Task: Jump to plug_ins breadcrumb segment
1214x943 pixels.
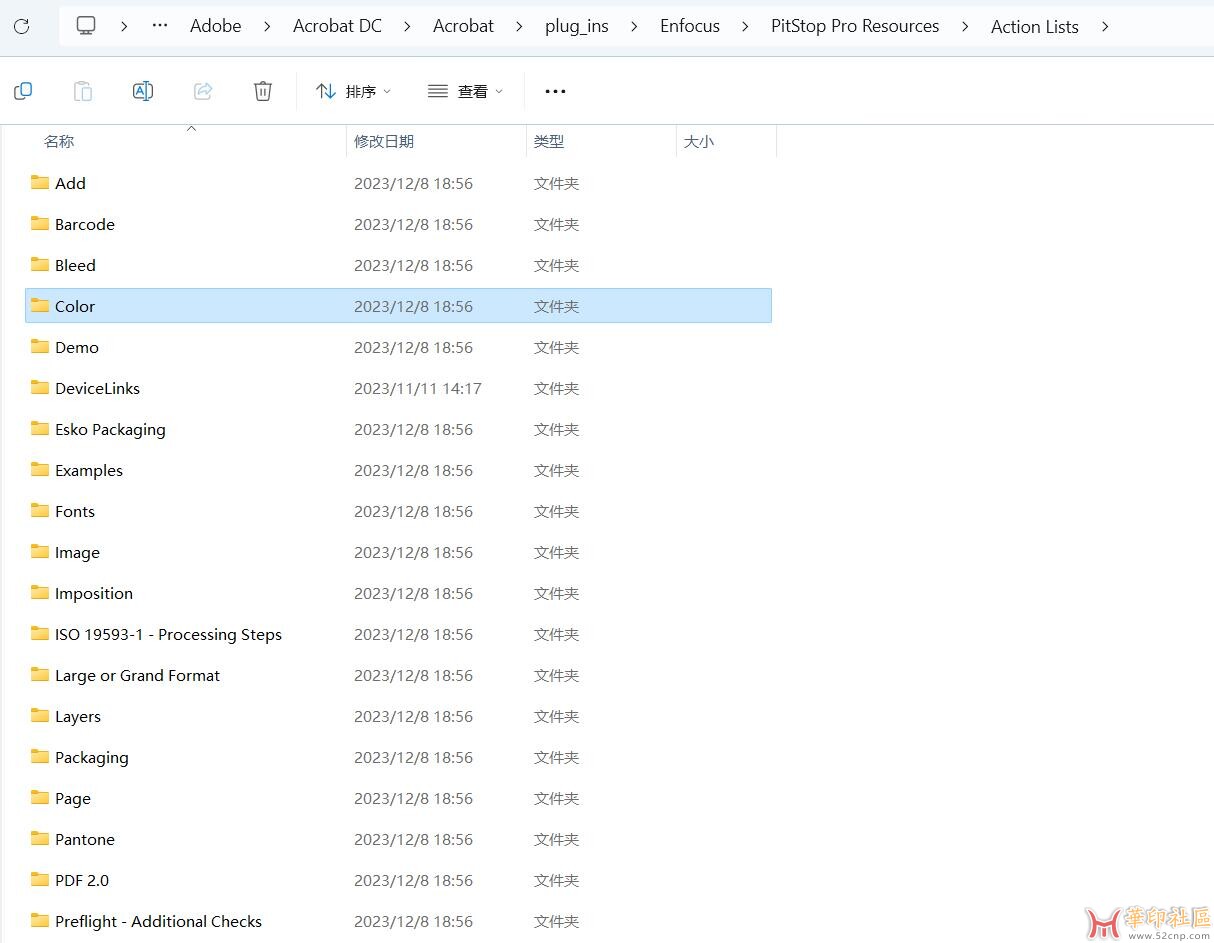Action: point(577,26)
